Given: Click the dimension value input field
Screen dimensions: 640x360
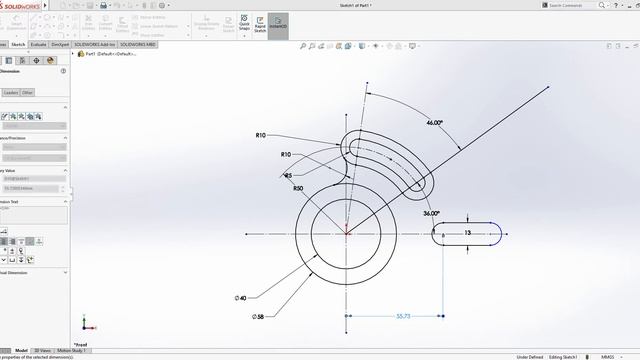Looking at the screenshot, I should (x=31, y=189).
